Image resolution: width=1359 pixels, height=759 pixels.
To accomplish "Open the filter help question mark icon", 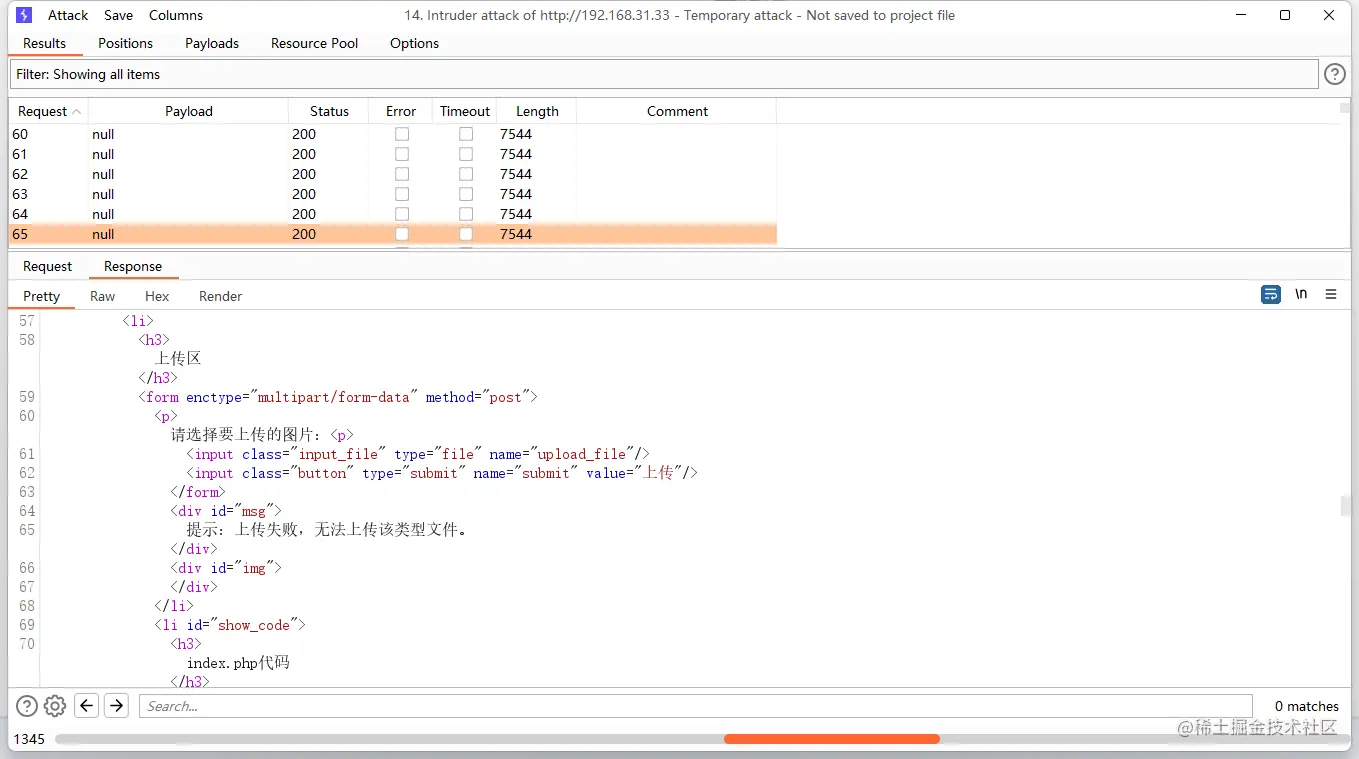I will [x=1335, y=74].
